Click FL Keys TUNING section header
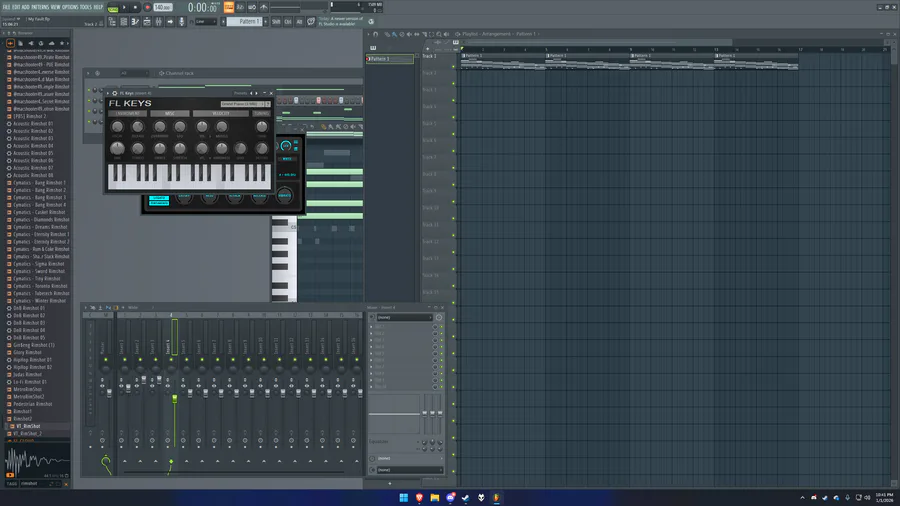 point(261,114)
